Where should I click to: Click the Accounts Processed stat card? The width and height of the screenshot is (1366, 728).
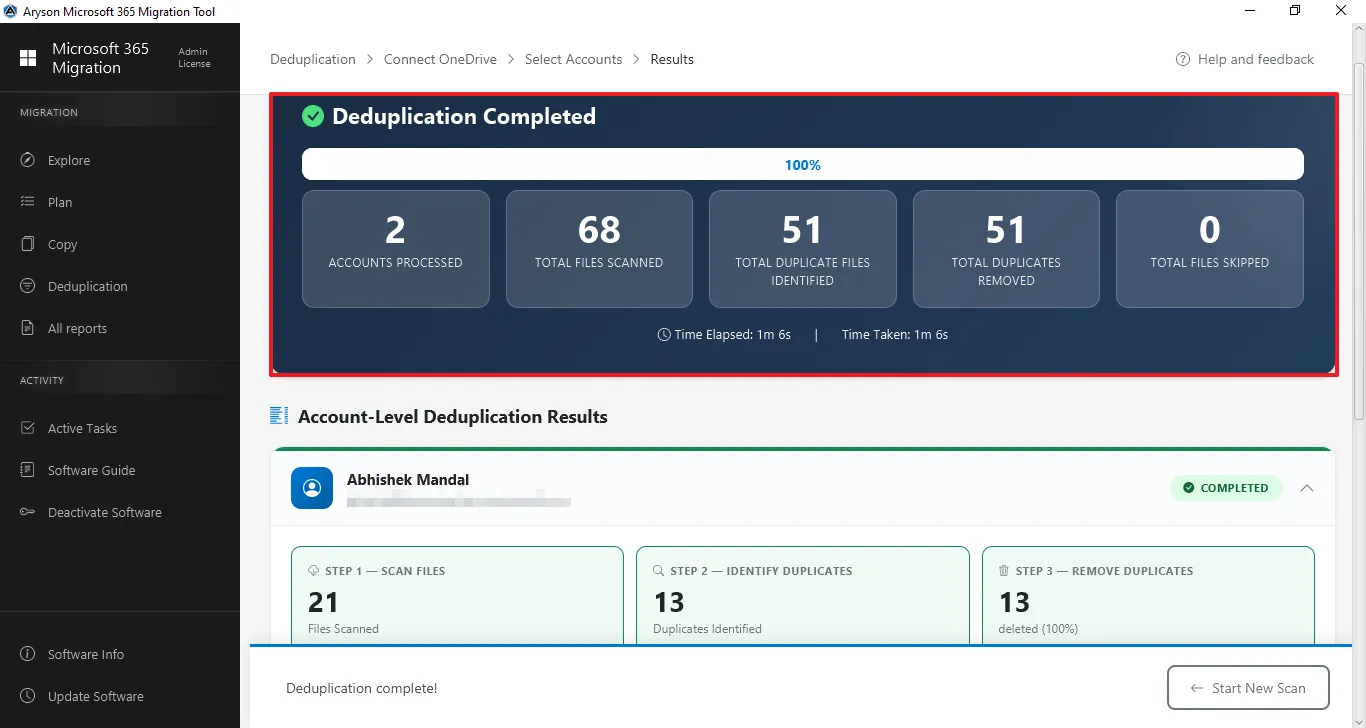396,249
